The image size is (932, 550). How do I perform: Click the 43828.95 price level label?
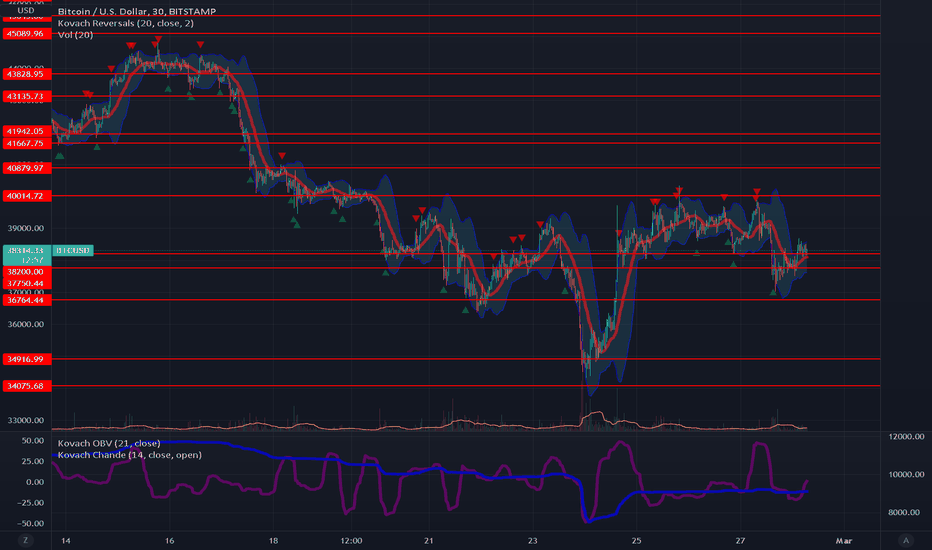pyautogui.click(x=27, y=74)
